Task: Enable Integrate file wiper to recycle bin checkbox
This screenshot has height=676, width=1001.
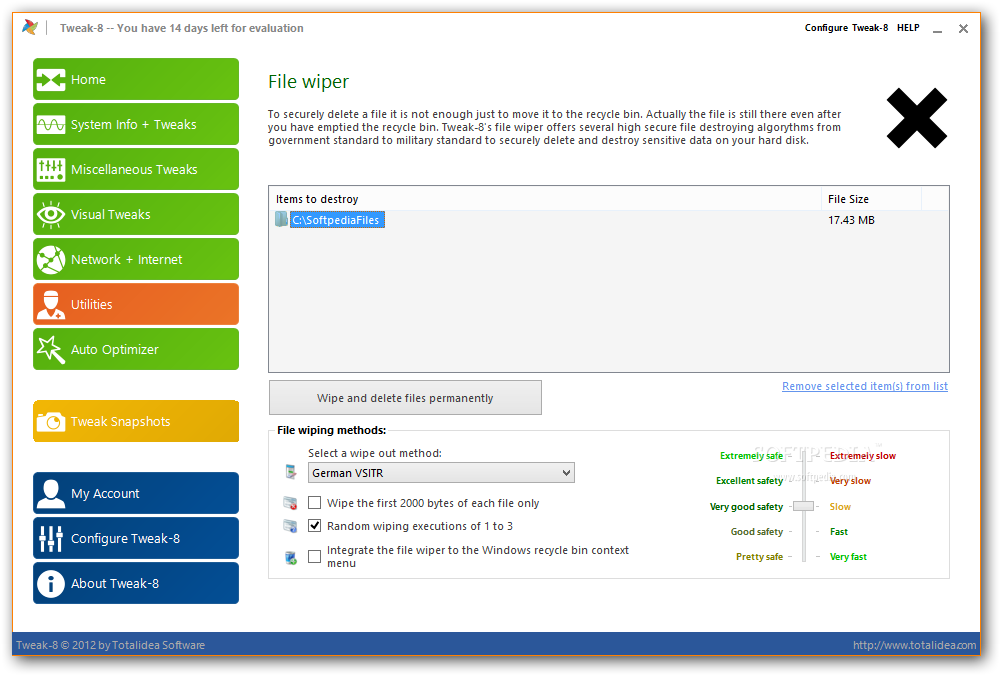Action: (x=314, y=557)
